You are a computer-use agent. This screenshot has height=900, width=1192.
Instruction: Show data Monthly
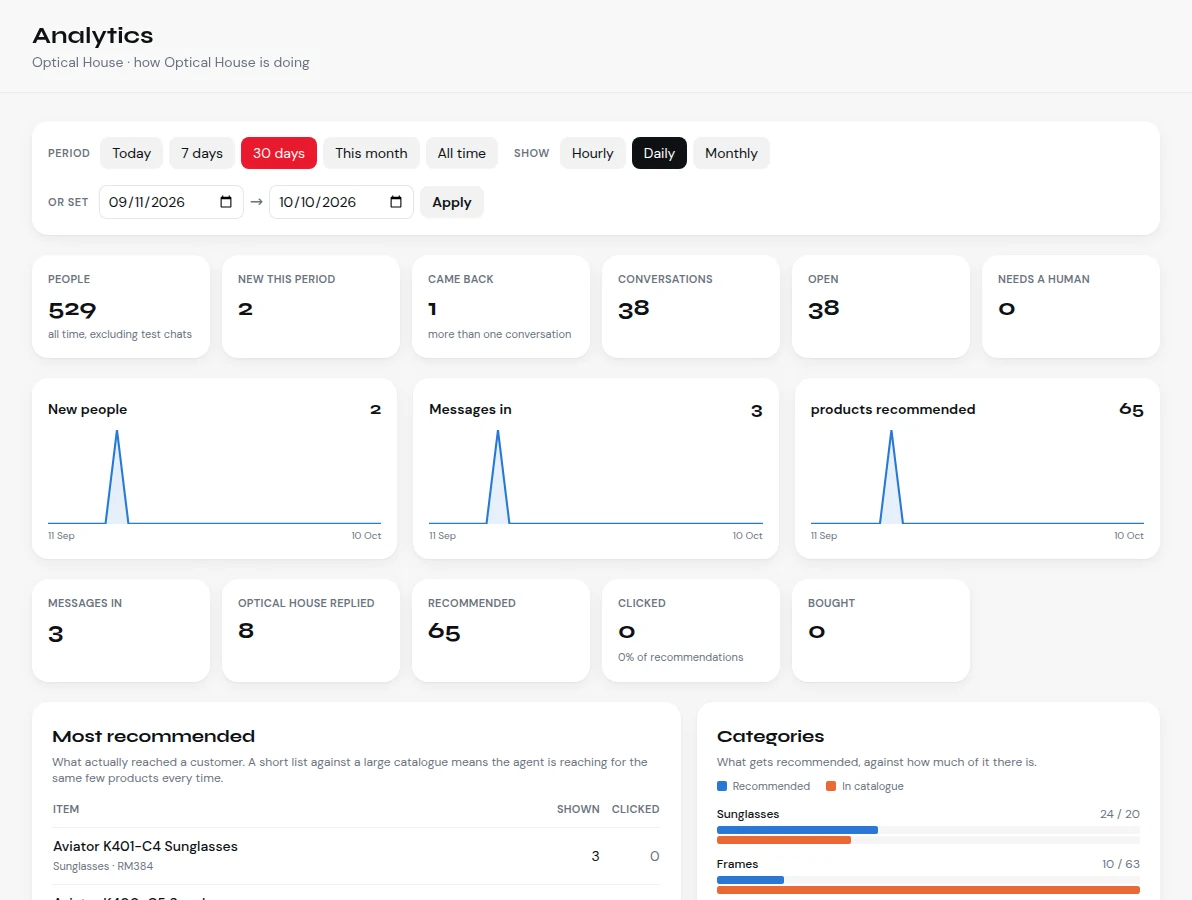coord(731,153)
